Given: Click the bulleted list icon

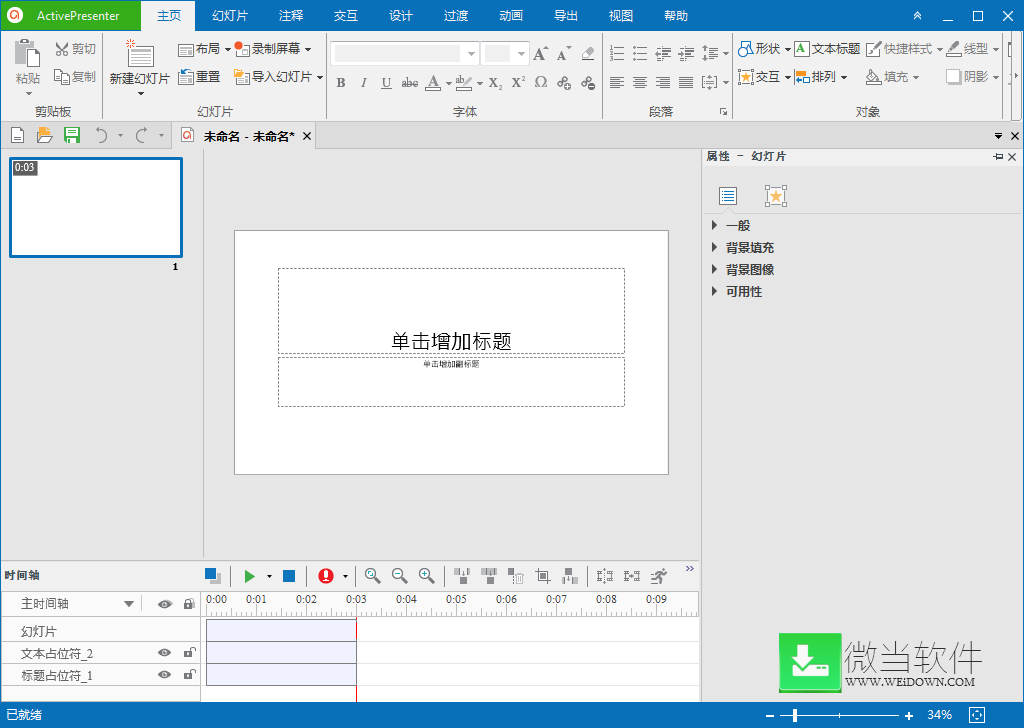Looking at the screenshot, I should tap(640, 54).
